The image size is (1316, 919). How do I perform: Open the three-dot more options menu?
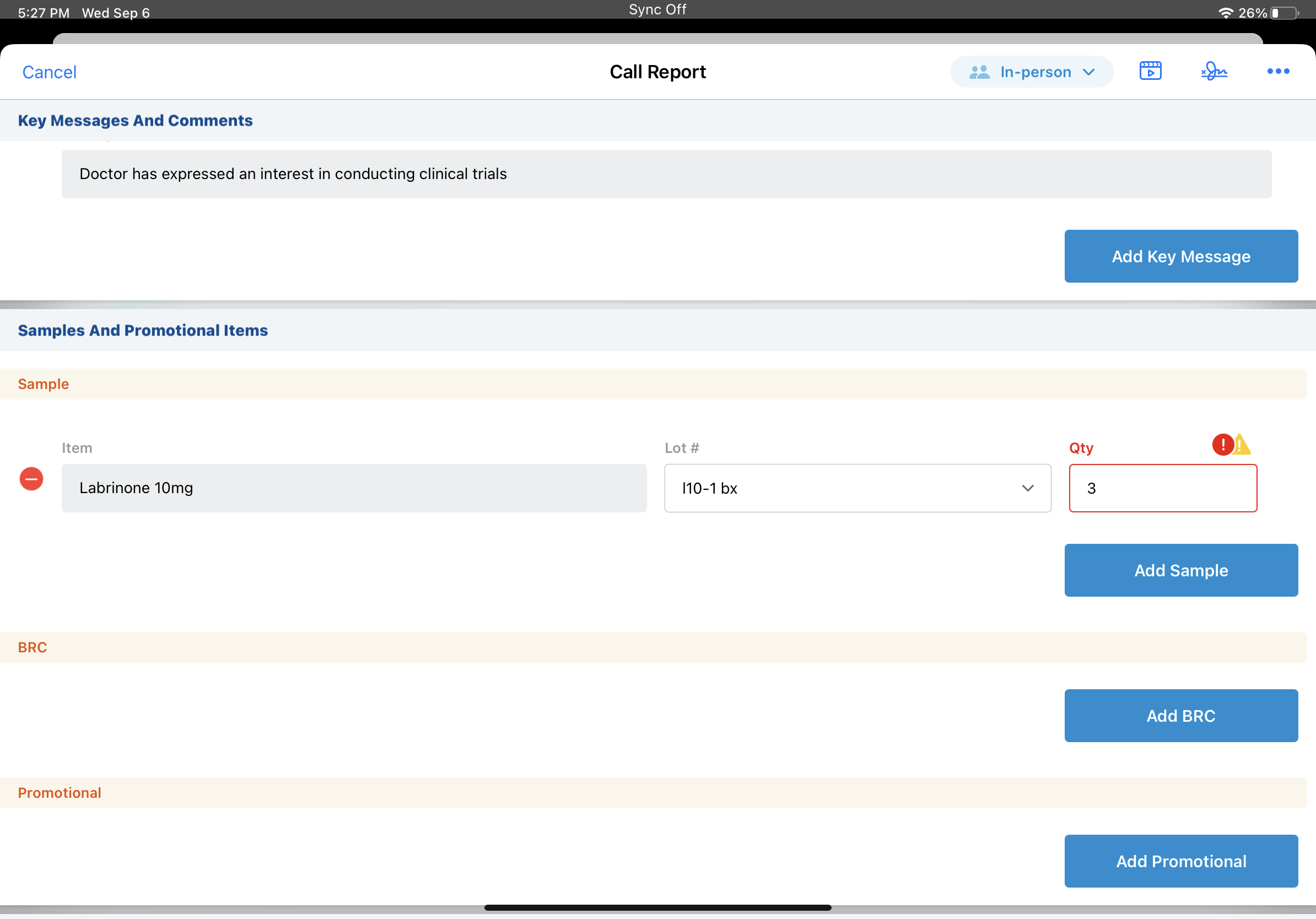click(1277, 71)
